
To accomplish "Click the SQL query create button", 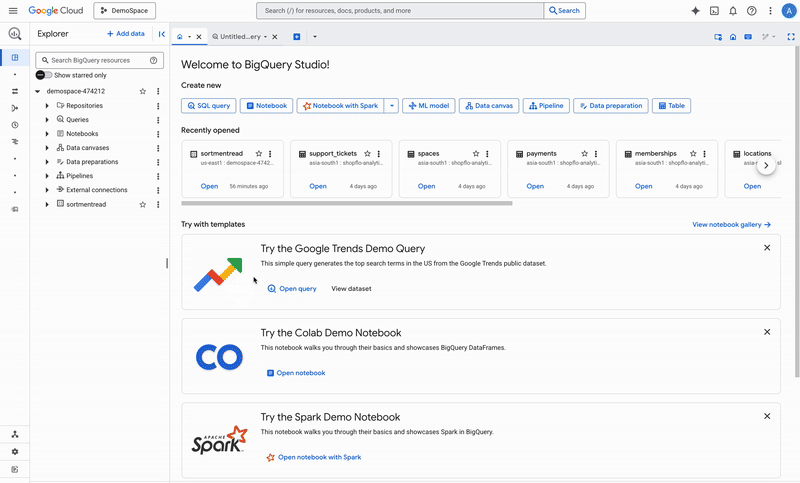I will pos(209,106).
